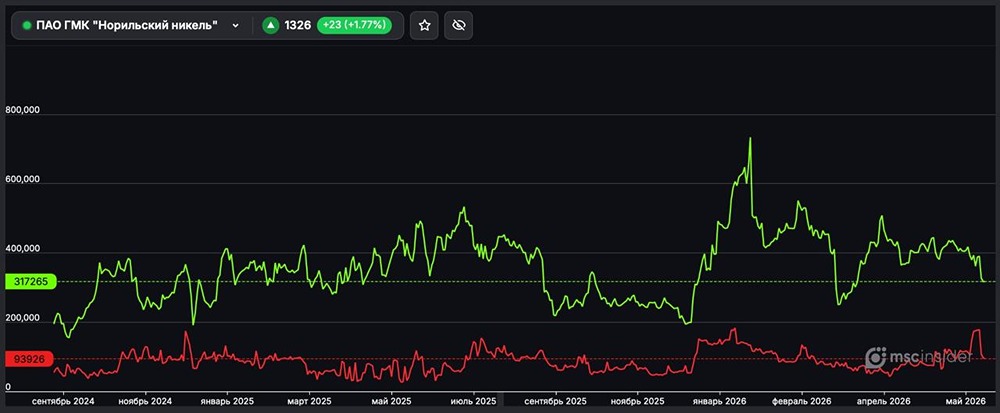The height and width of the screenshot is (413, 1000).
Task: Click the январь 2026 date label
Action: (721, 402)
